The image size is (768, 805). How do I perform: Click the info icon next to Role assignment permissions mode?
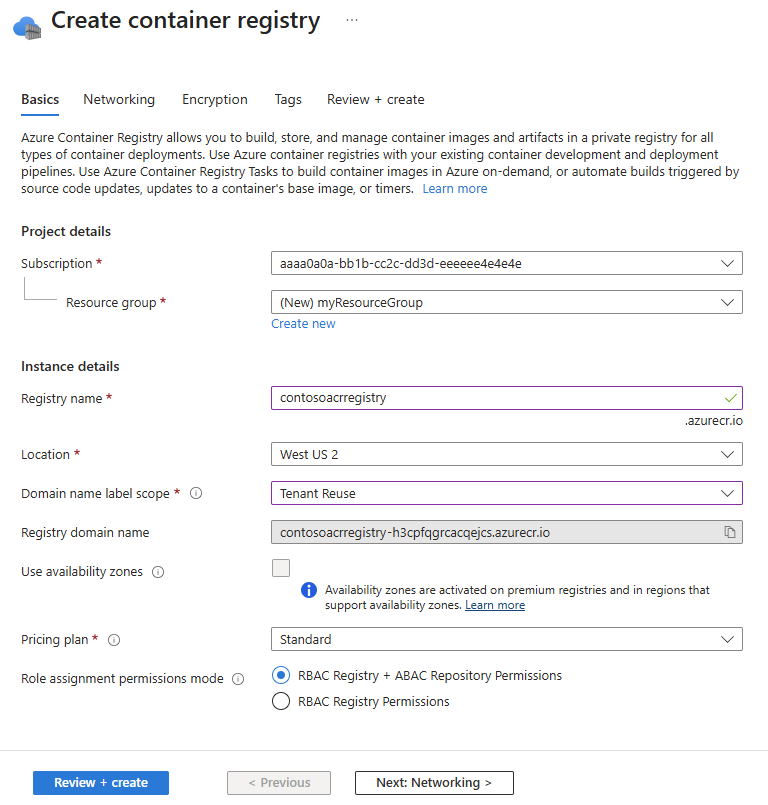[x=237, y=678]
